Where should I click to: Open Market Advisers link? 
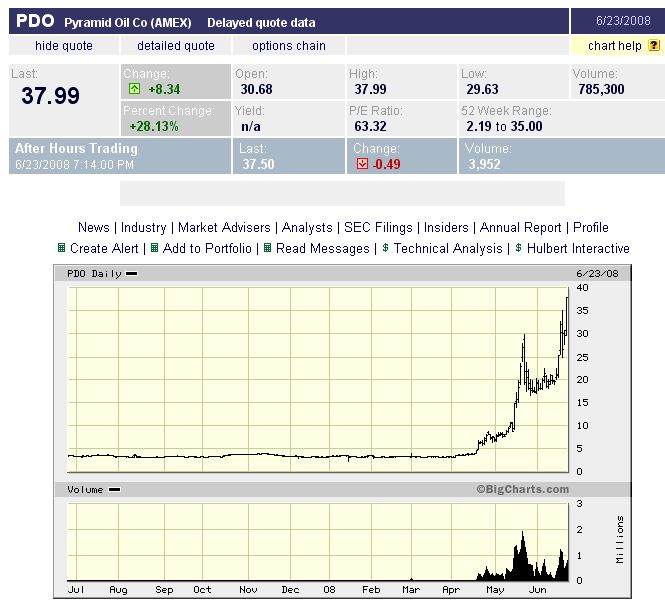[224, 227]
